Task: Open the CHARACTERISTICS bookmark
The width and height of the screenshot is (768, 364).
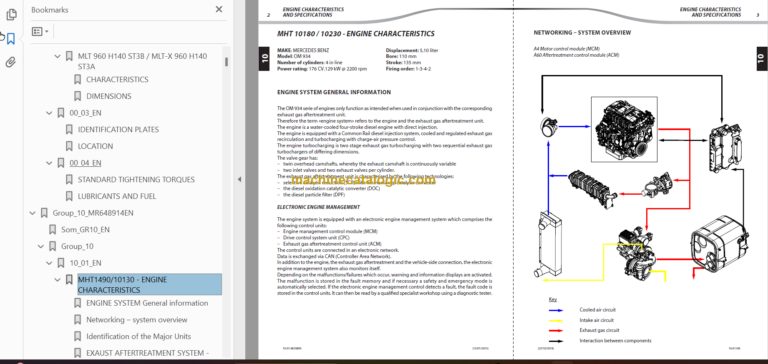Action: point(117,79)
